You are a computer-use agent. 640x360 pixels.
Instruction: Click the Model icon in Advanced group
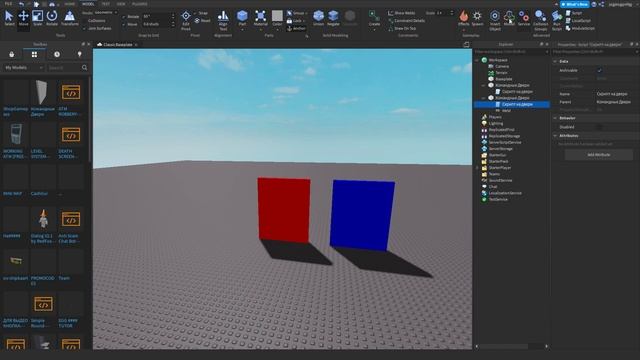tap(509, 19)
